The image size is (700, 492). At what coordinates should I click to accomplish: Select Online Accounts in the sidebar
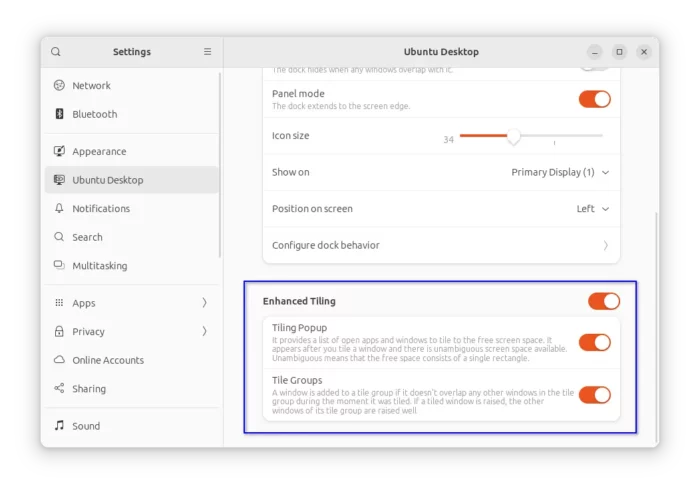point(132,360)
